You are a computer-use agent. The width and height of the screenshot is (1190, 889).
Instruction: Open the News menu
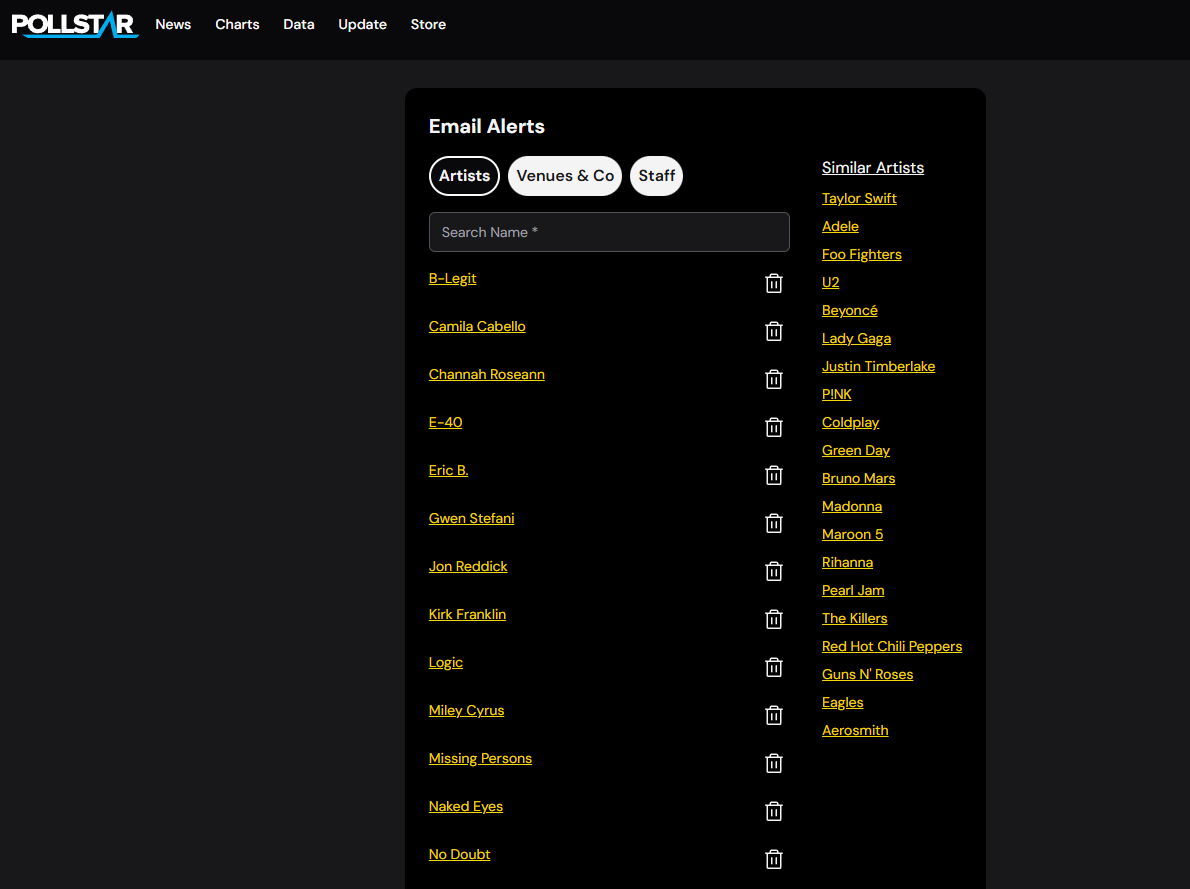coord(173,24)
